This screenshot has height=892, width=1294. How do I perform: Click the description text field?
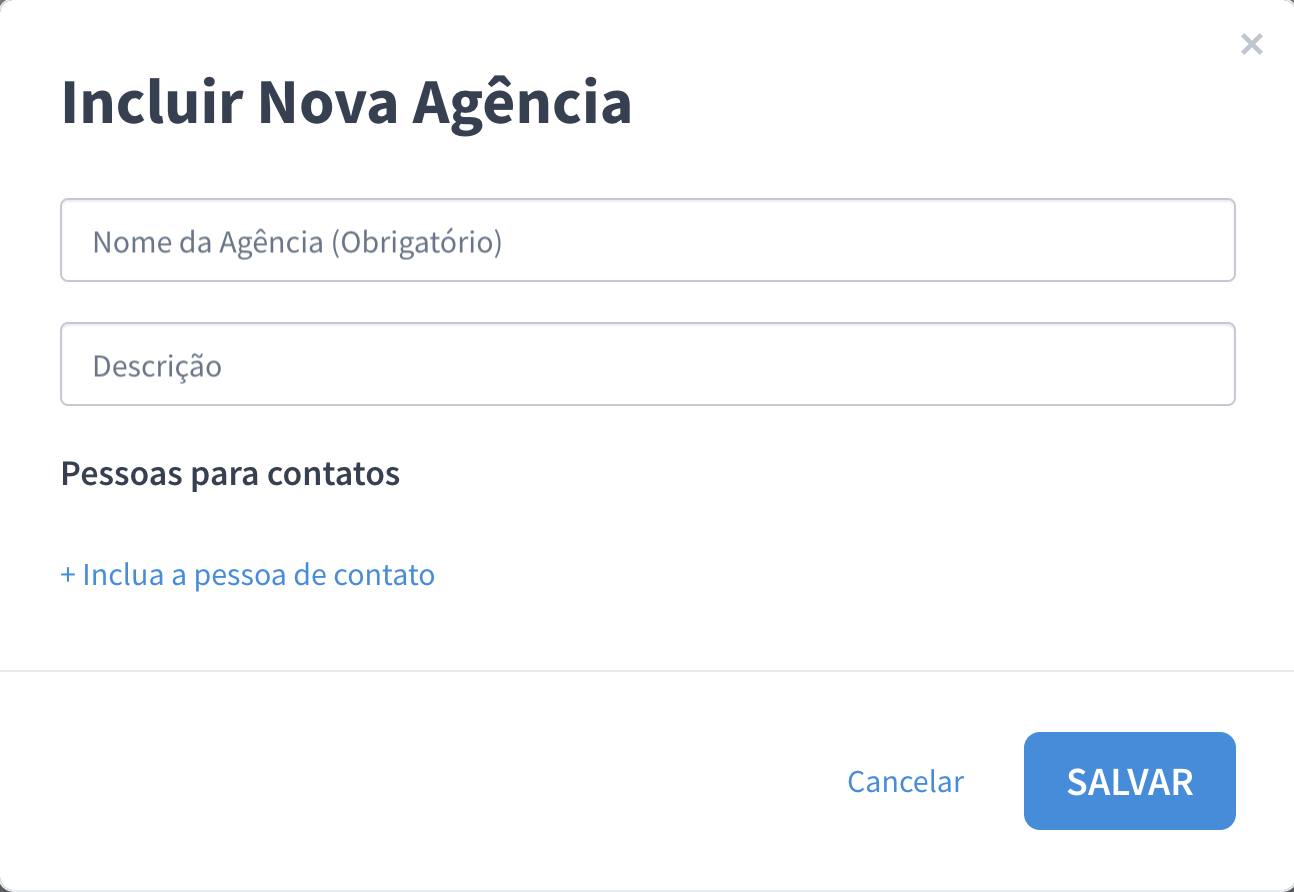[x=648, y=363]
